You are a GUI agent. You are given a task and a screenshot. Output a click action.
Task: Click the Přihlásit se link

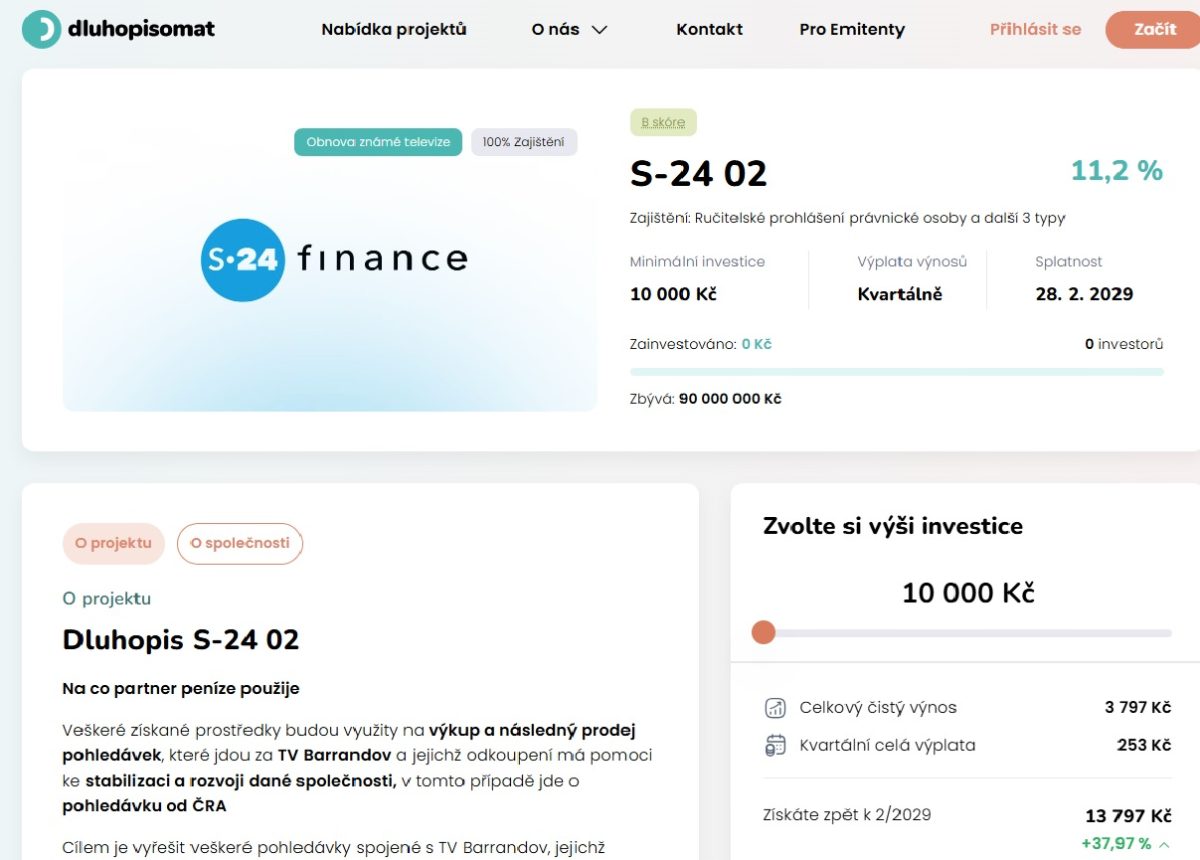click(x=1035, y=29)
